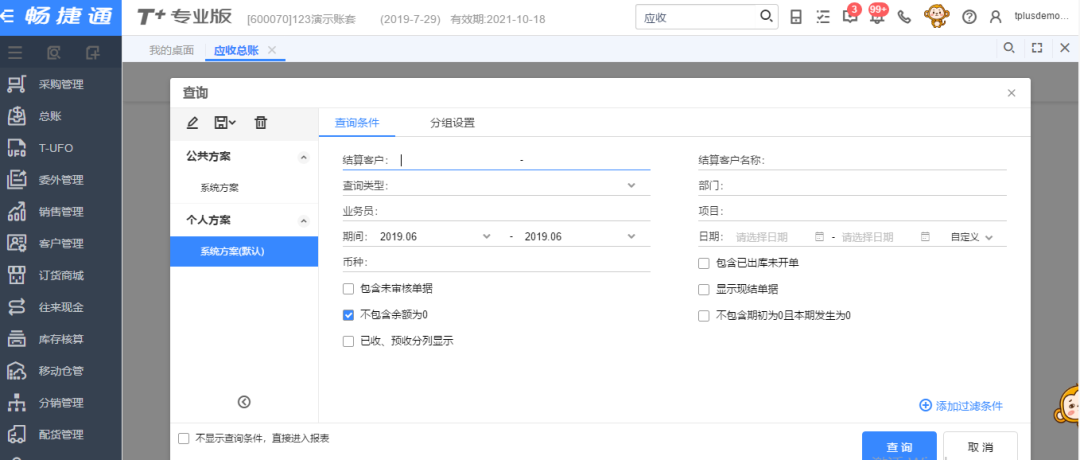This screenshot has height=460, width=1080.
Task: Check 包含已出库未开单 checkbox
Action: [x=703, y=263]
